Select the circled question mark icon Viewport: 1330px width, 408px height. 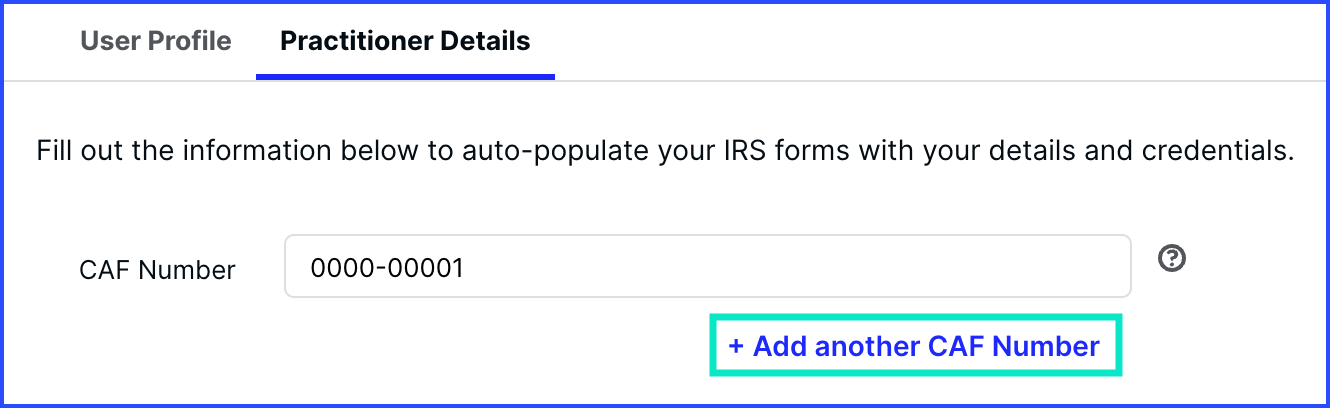(x=1172, y=259)
